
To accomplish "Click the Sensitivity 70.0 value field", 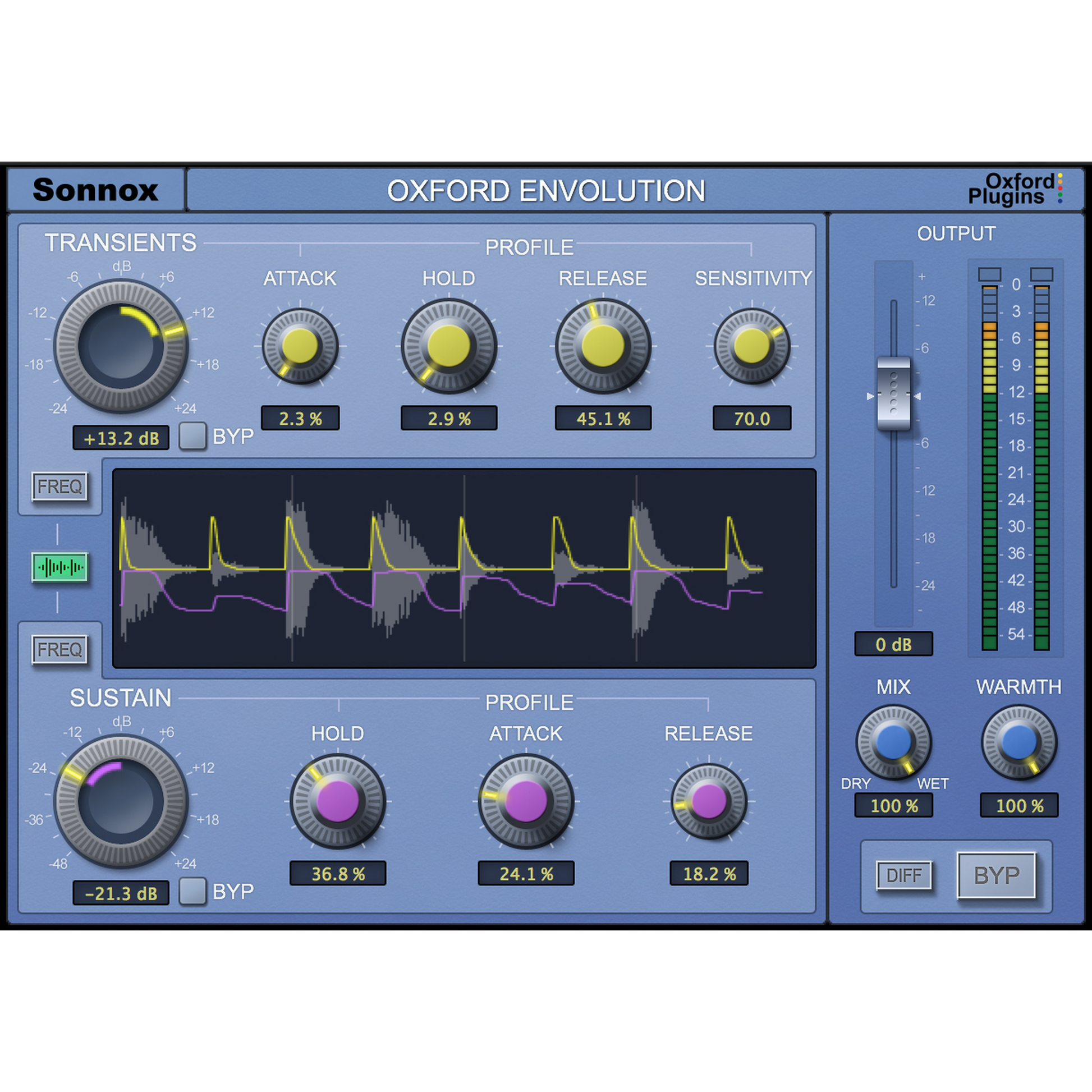I will pos(752,418).
